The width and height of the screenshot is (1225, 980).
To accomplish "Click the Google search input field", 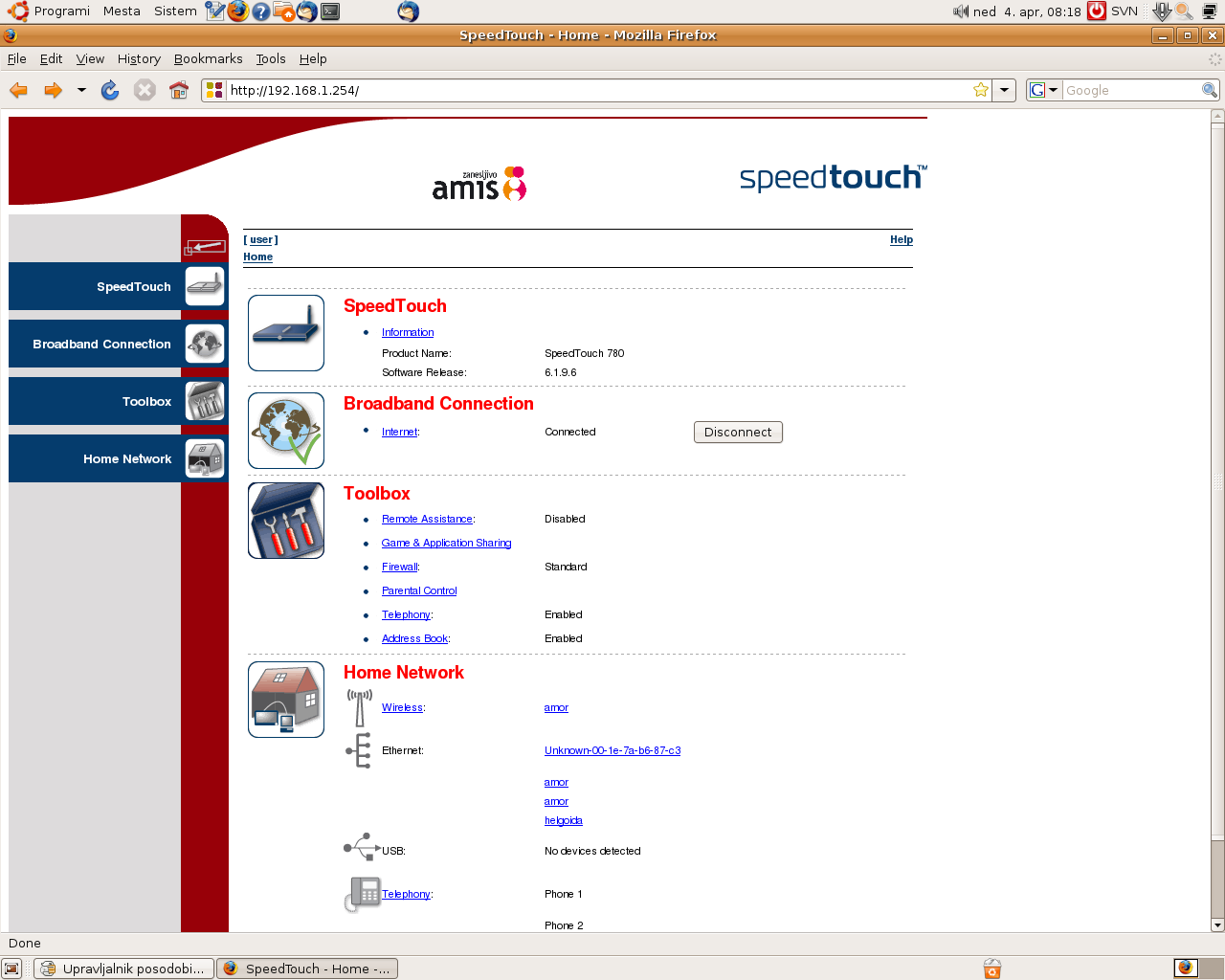I will tap(1131, 90).
